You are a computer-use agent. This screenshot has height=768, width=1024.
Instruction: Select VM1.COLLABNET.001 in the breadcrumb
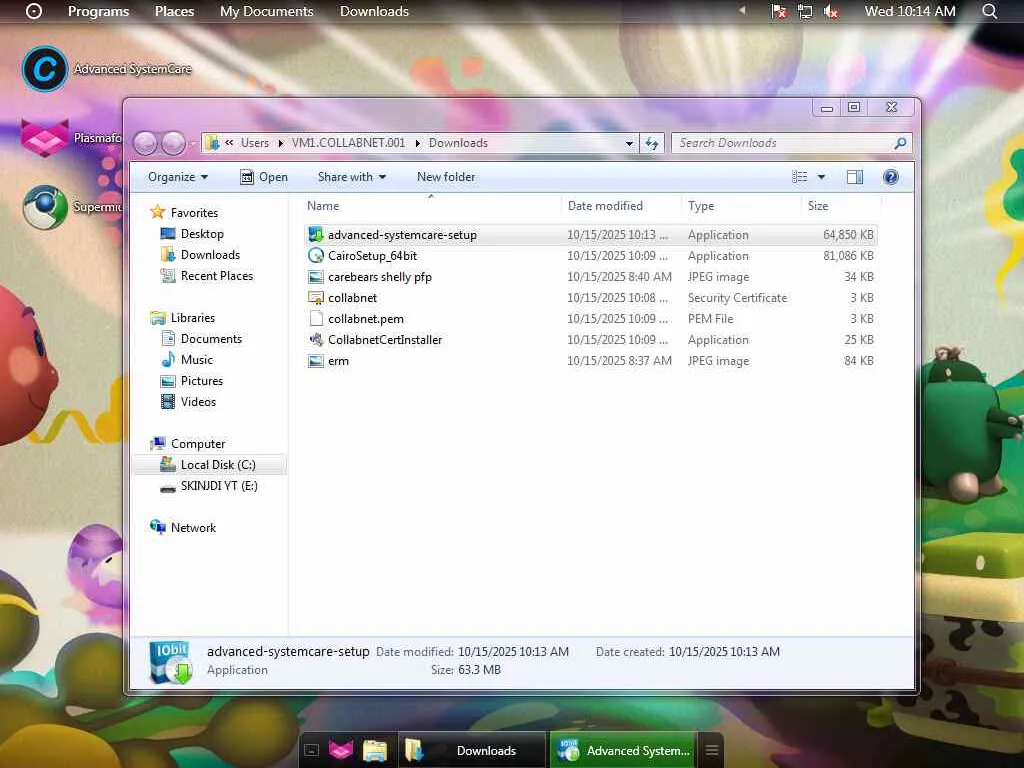pyautogui.click(x=348, y=143)
